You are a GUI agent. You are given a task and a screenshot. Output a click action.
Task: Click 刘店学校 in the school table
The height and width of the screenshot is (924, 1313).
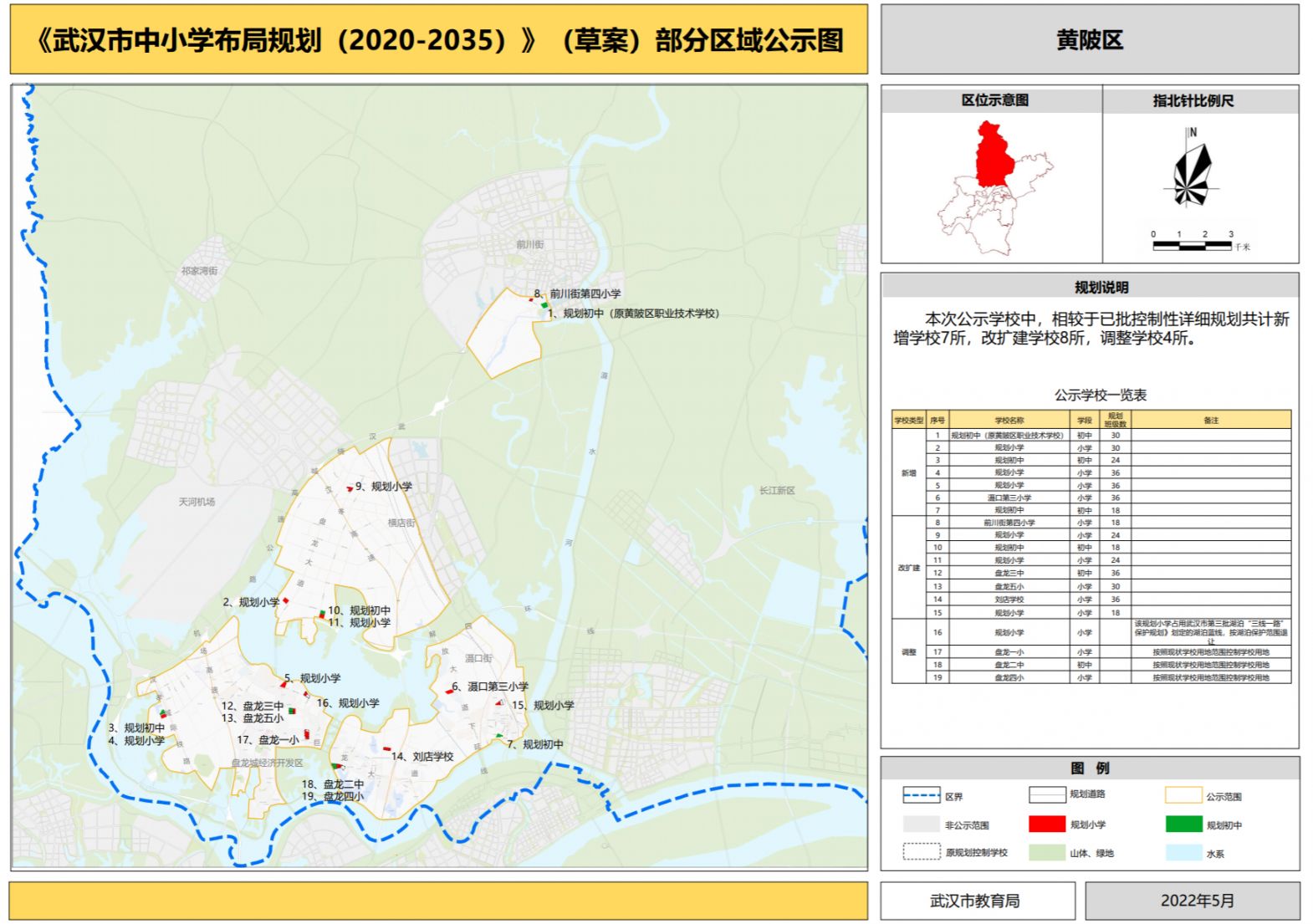coord(1009,600)
